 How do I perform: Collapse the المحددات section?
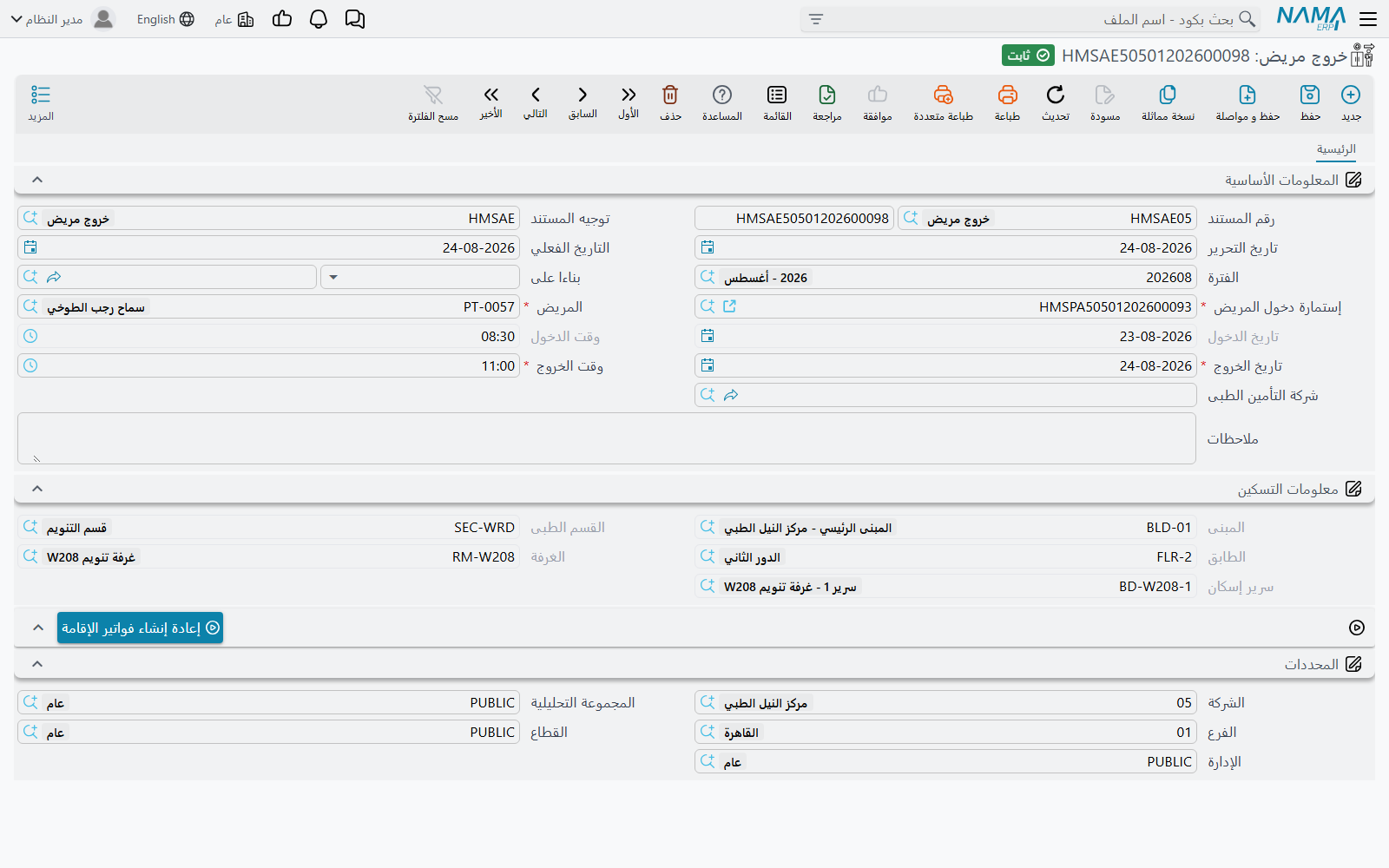(37, 664)
